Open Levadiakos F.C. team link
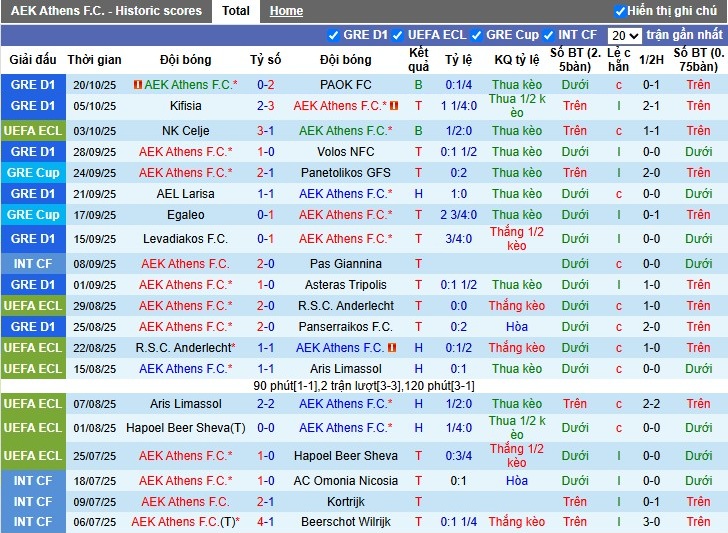Viewport: 728px width, 533px height. [186, 239]
